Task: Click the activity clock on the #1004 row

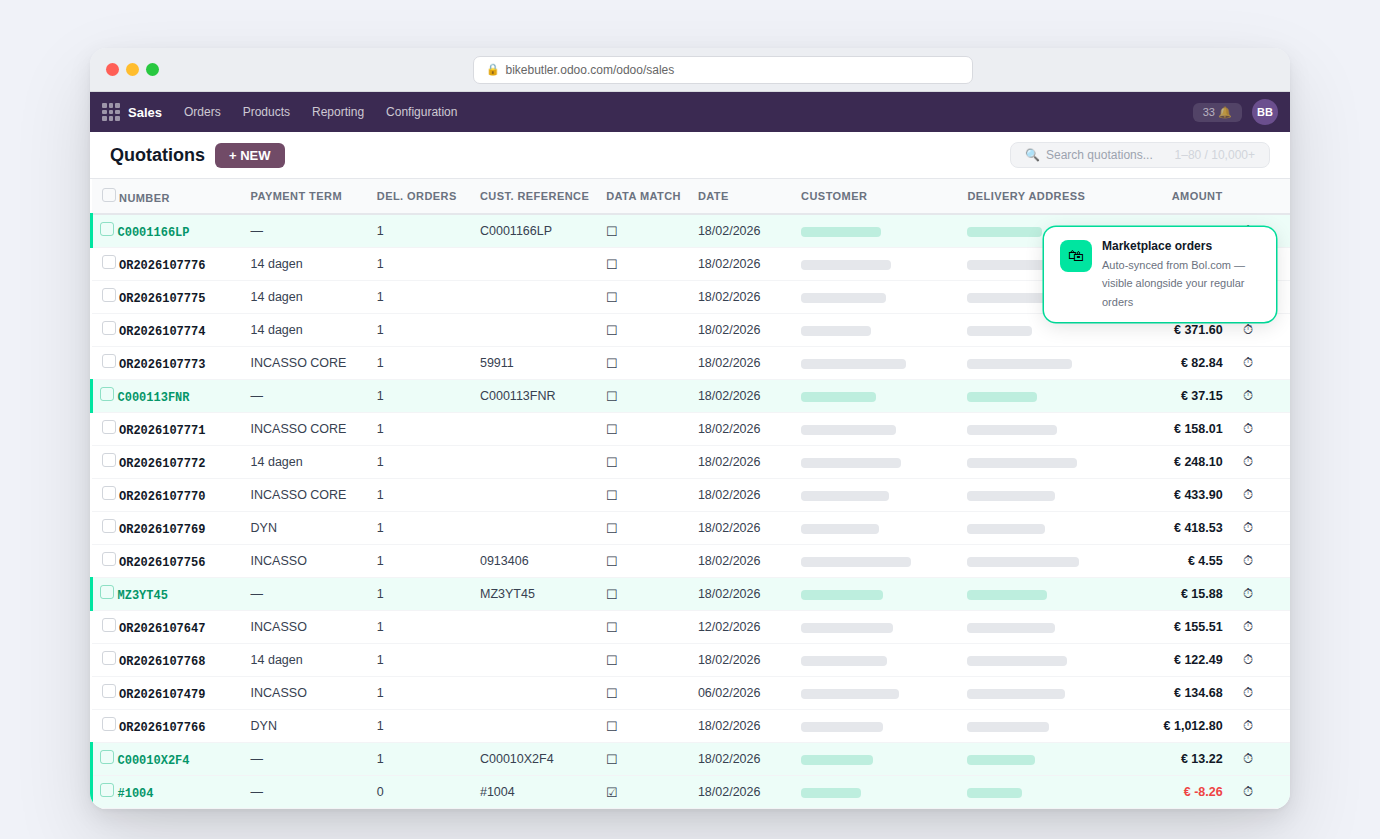Action: (1247, 791)
